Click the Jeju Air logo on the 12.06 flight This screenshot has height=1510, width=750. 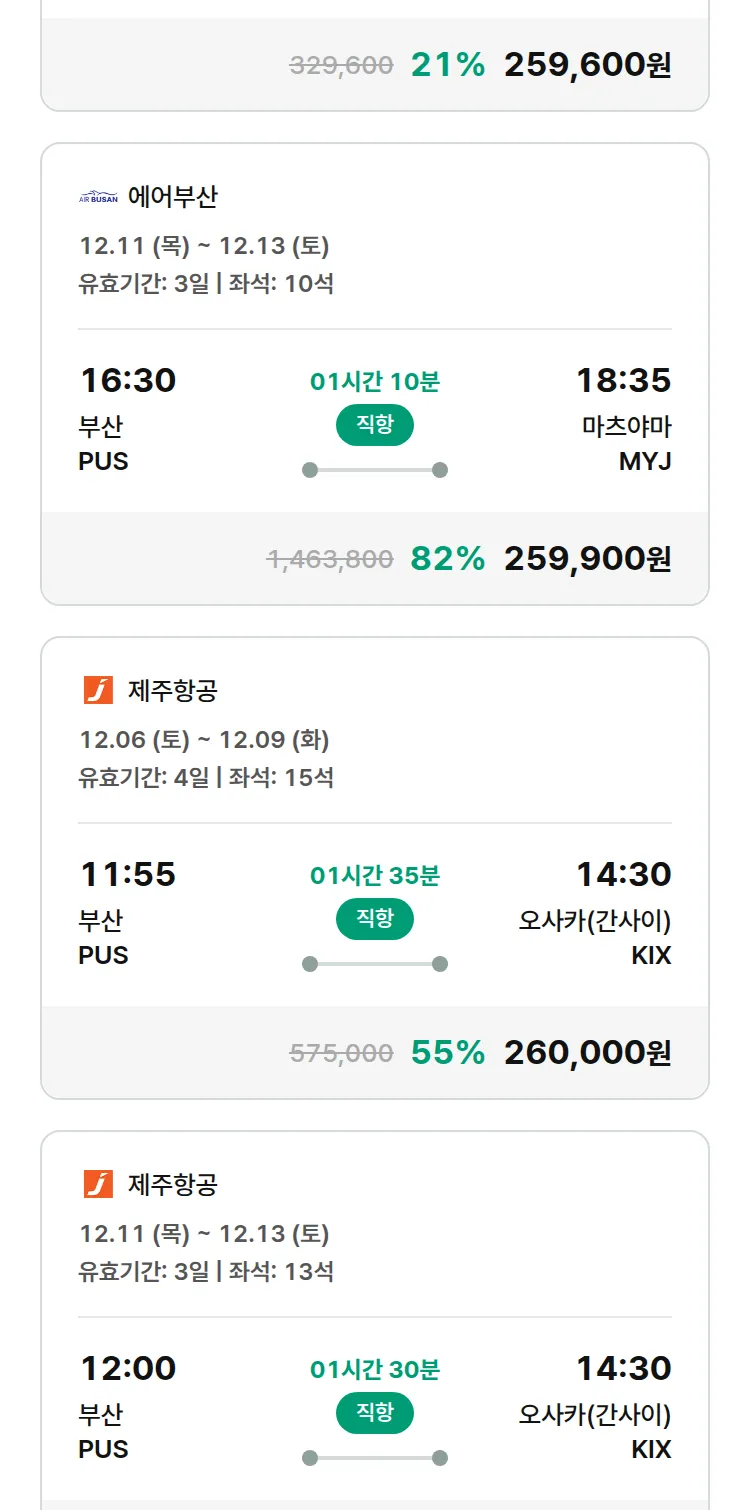pos(98,690)
